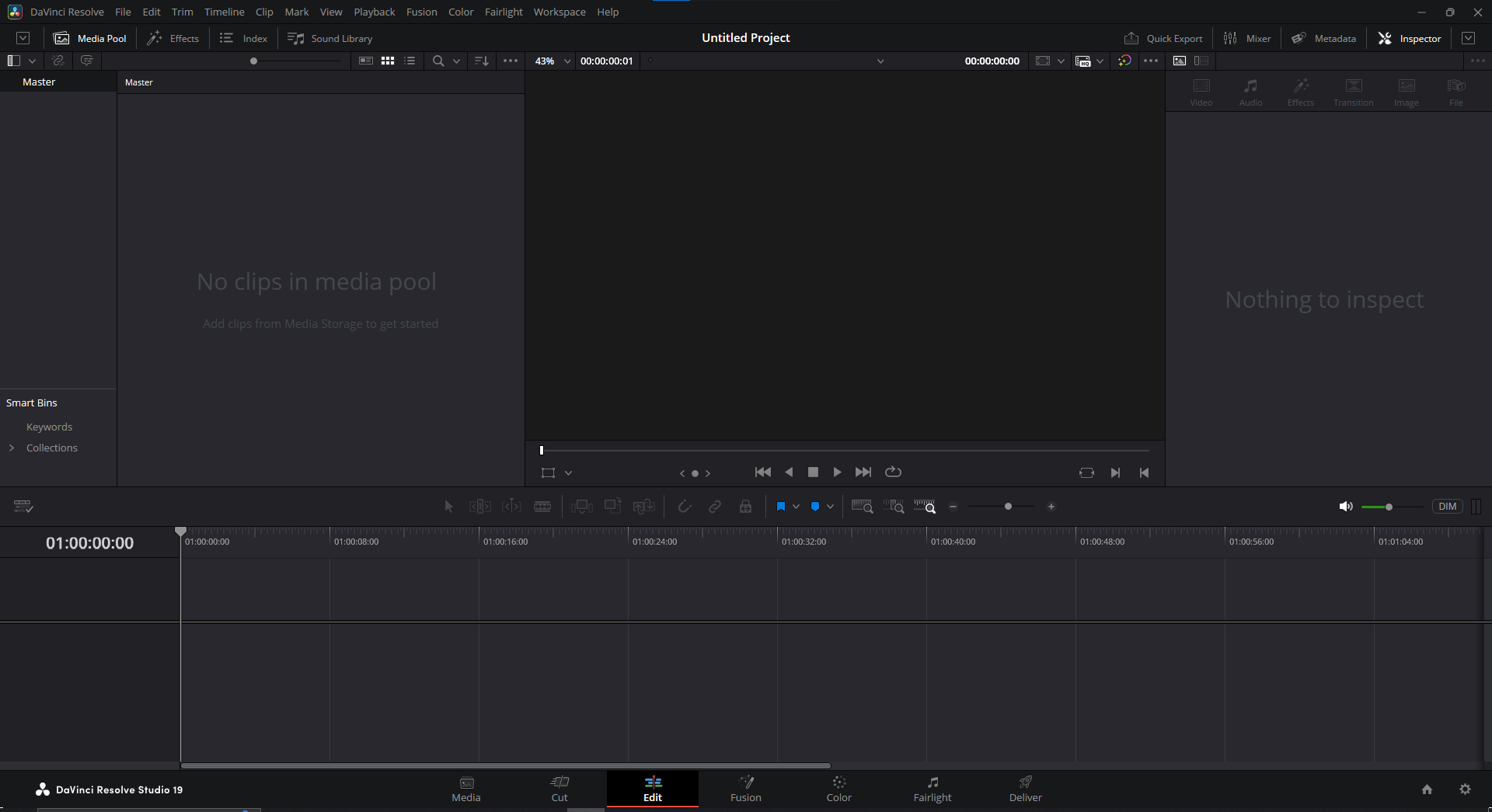Open the timeline selection dropdown in viewer
Screen dimensions: 1492x812
[x=880, y=61]
